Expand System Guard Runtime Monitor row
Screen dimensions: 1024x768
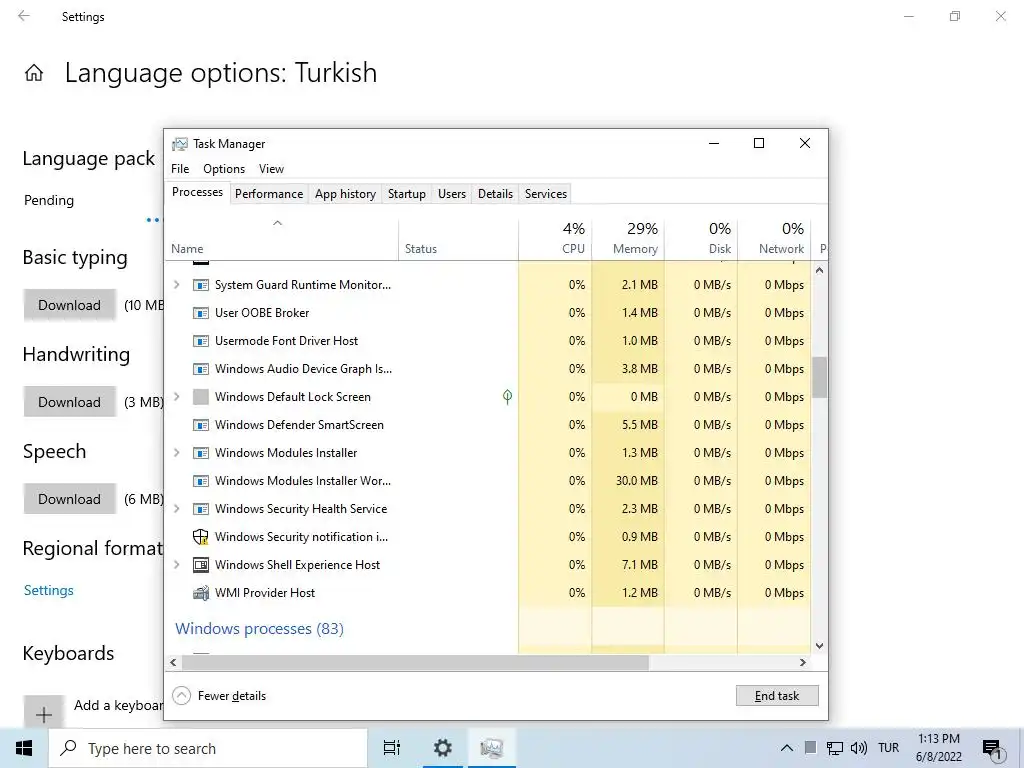coord(176,285)
